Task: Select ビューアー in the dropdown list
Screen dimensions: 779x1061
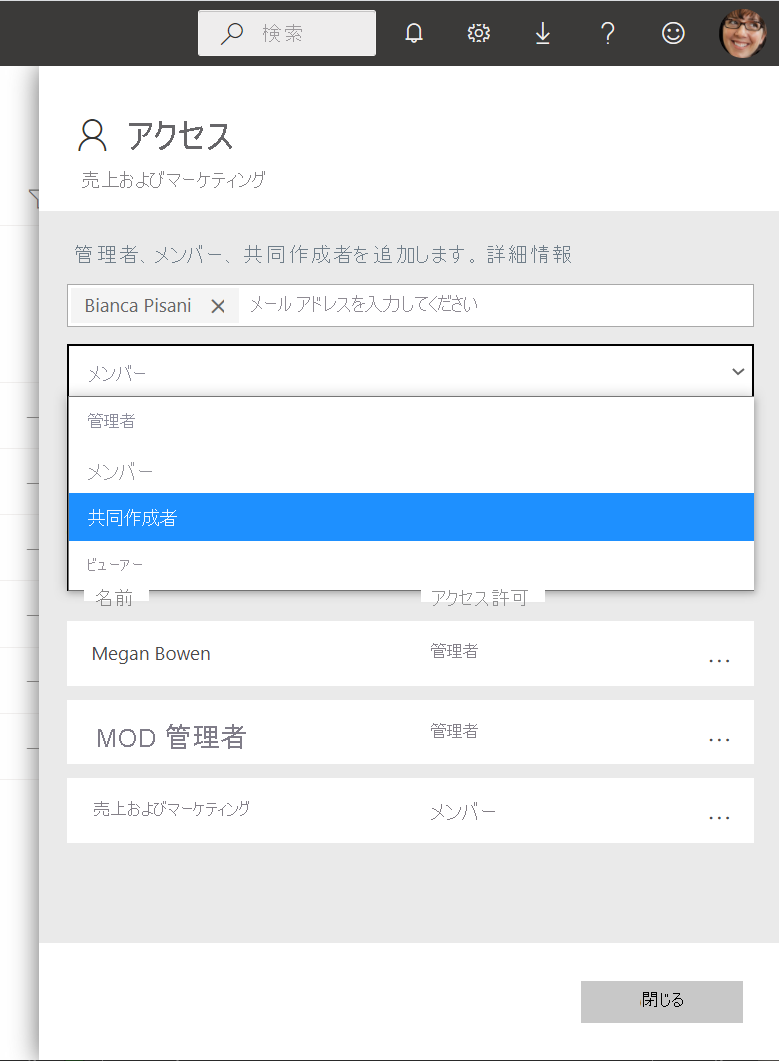Action: point(411,564)
